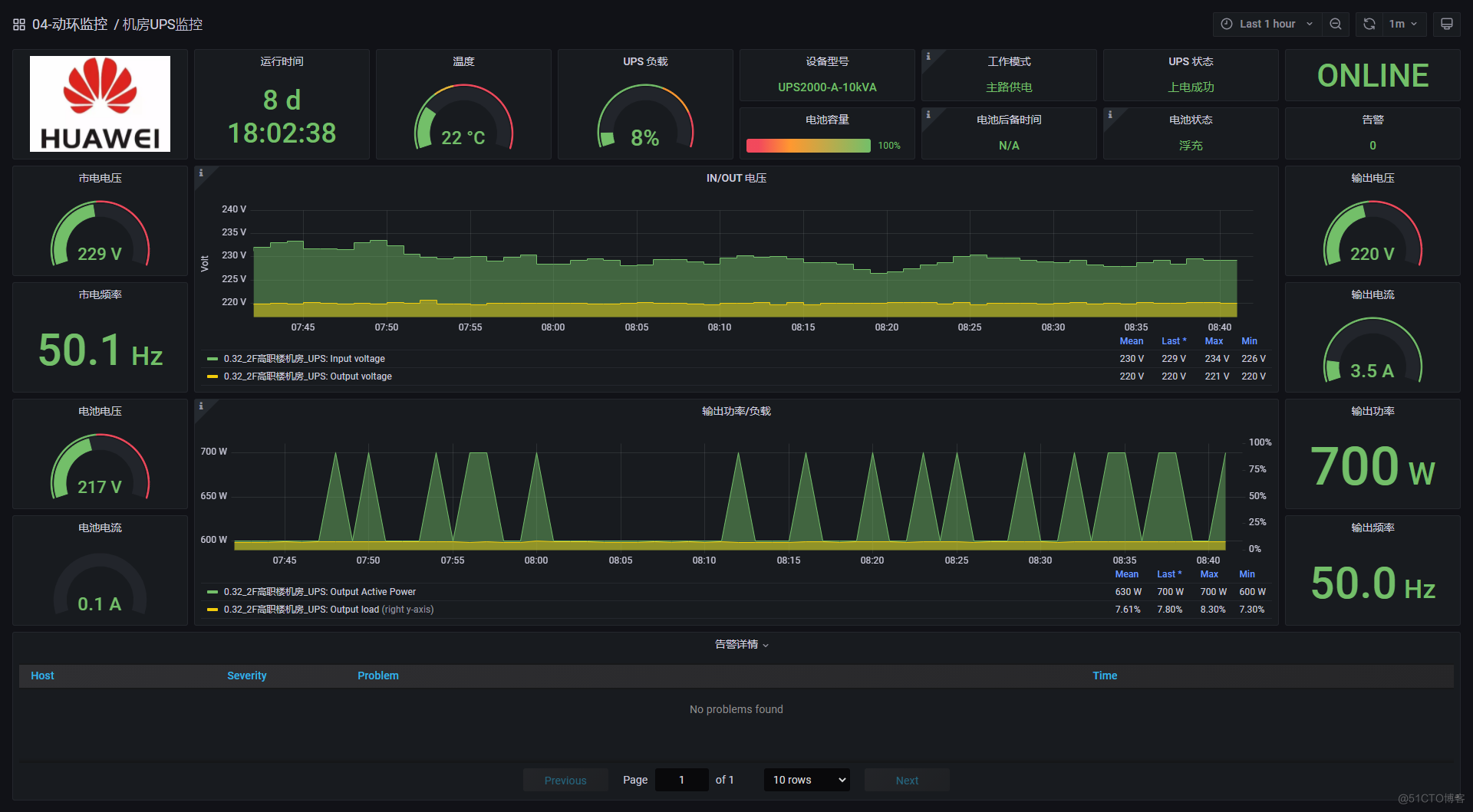Toggle Output voltage series in legend
The image size is (1473, 812).
[308, 376]
